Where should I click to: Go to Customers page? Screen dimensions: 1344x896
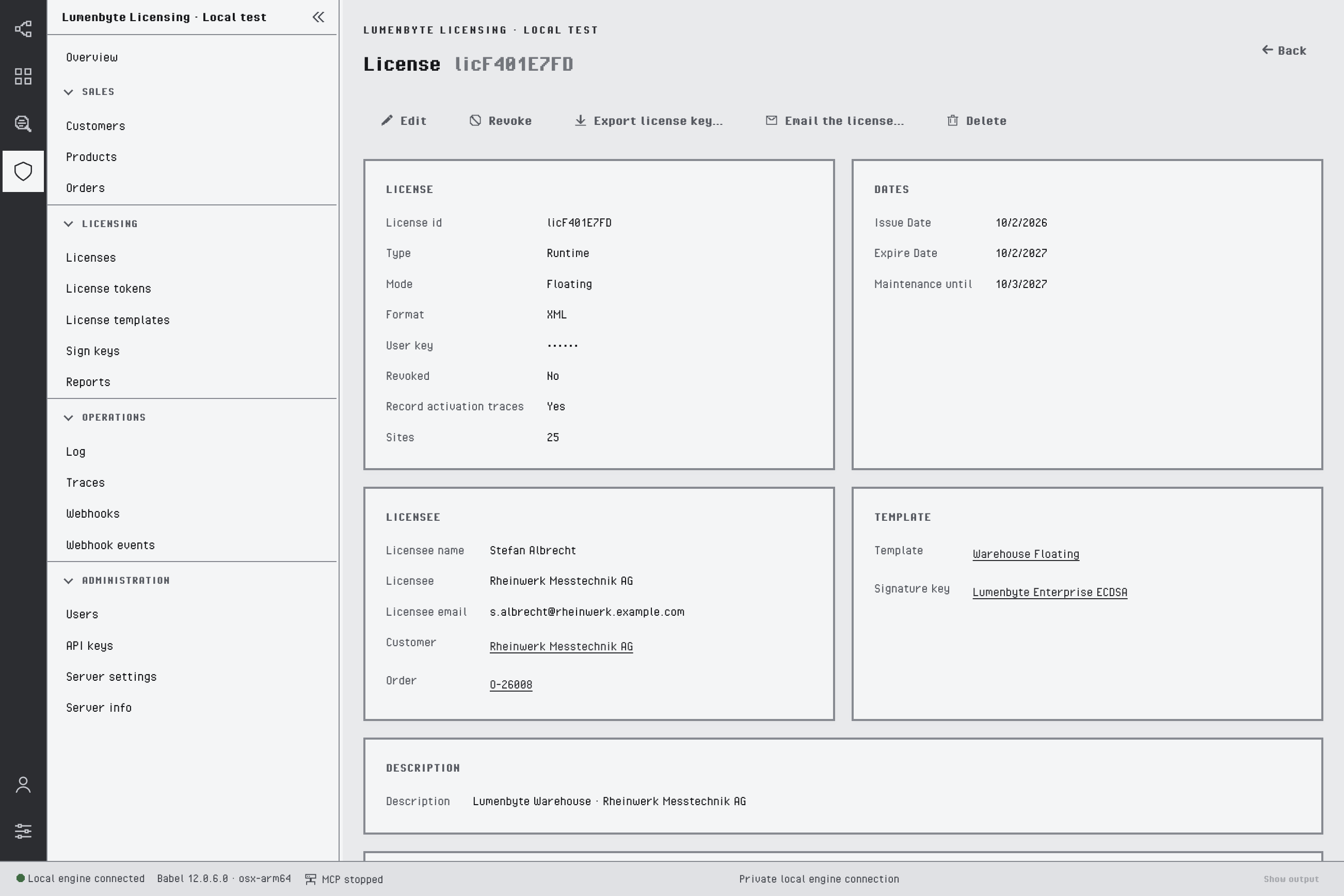coord(95,126)
